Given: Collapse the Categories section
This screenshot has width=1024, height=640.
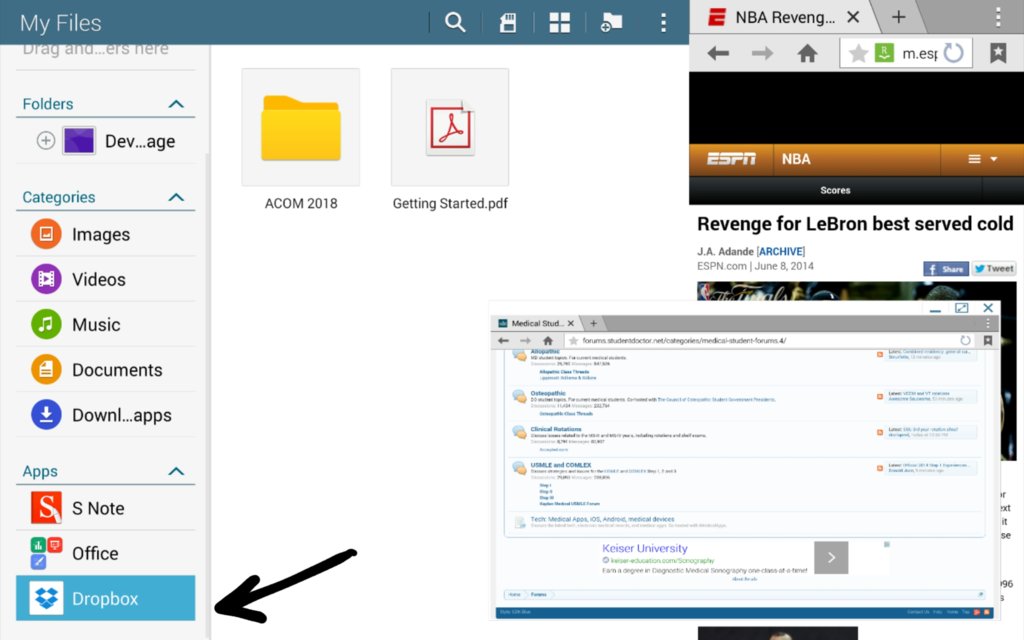Looking at the screenshot, I should (176, 197).
